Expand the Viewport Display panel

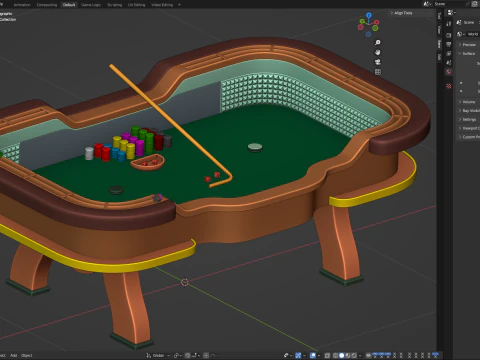(x=468, y=128)
